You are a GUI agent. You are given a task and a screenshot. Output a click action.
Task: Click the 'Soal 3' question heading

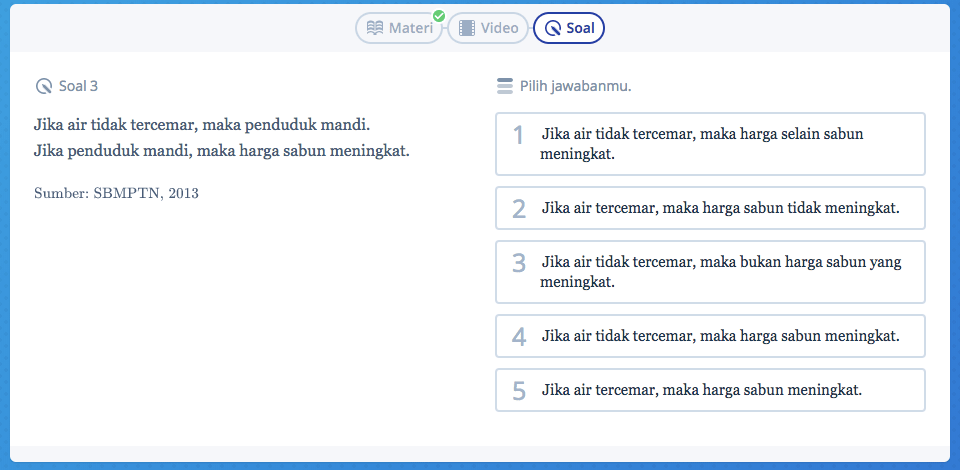point(78,86)
